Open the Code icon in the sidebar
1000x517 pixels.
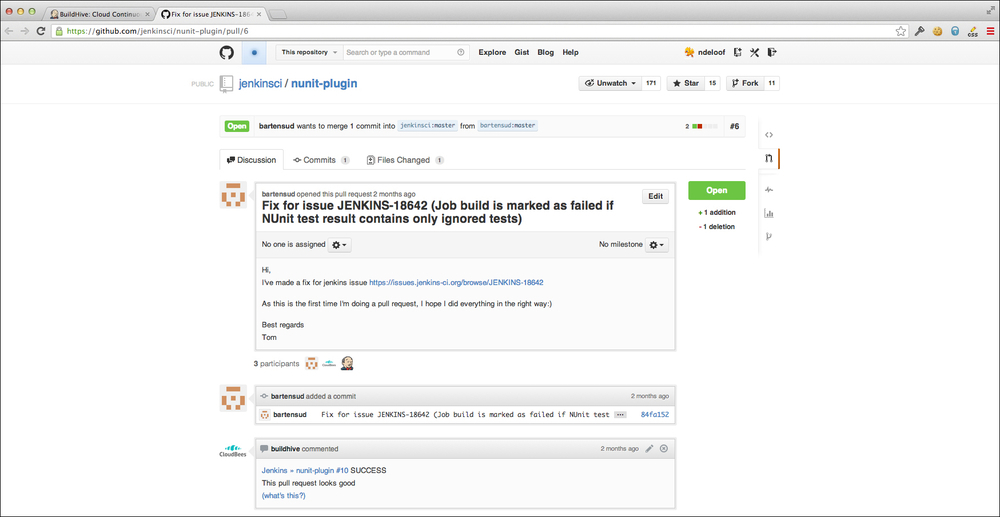tap(768, 134)
